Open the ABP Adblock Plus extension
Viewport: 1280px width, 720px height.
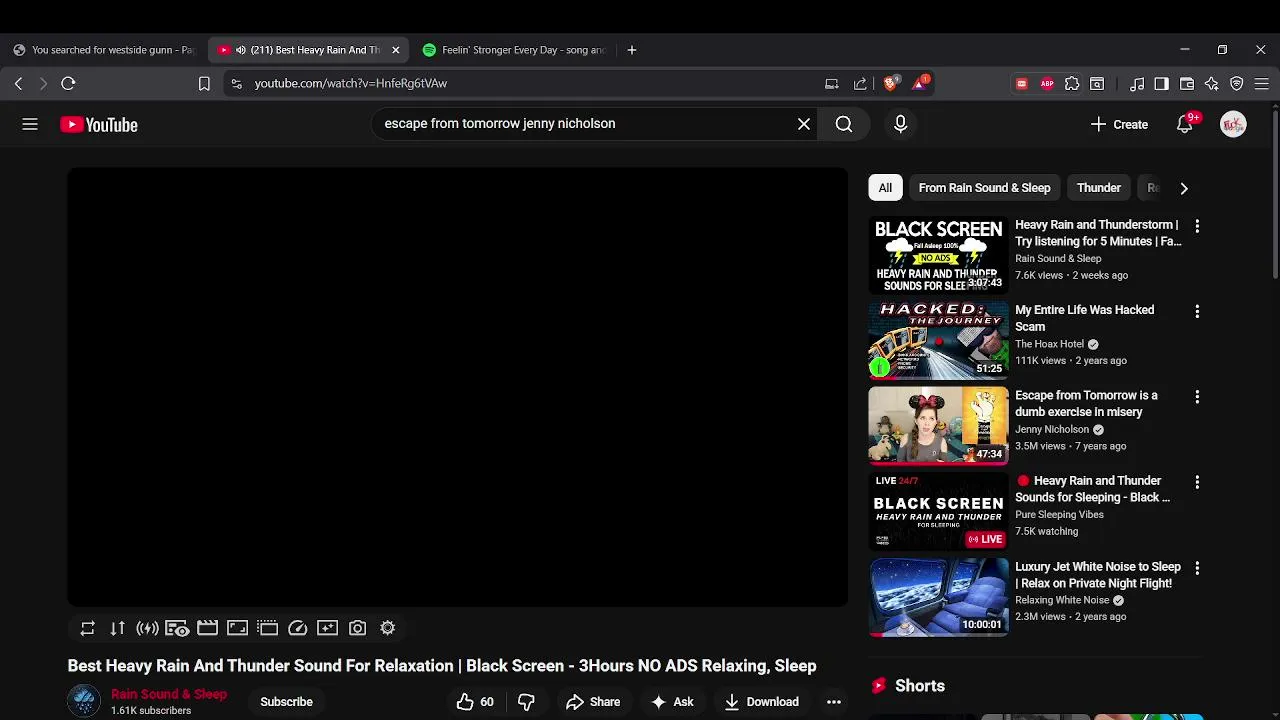coord(1047,84)
